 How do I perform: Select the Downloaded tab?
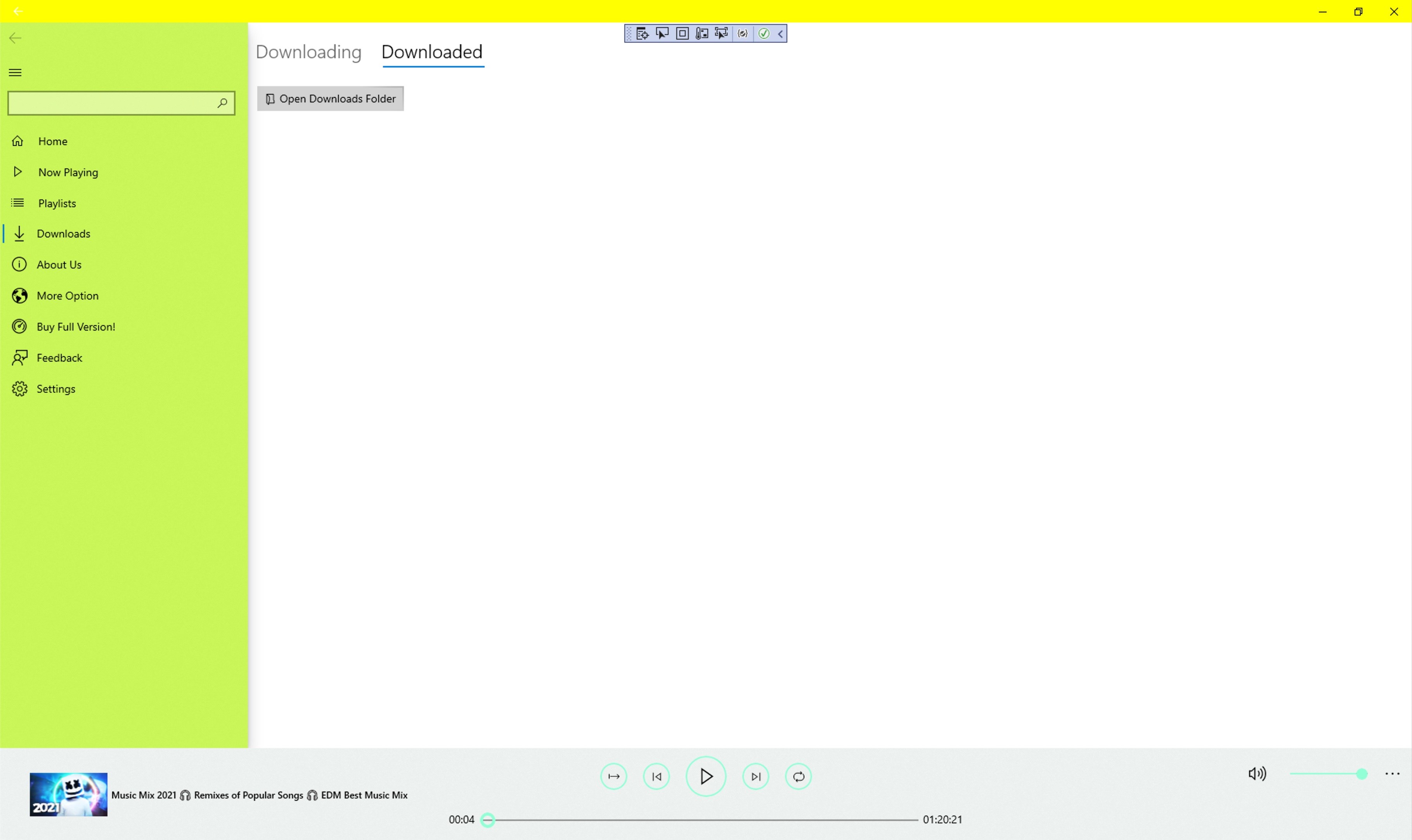[432, 52]
